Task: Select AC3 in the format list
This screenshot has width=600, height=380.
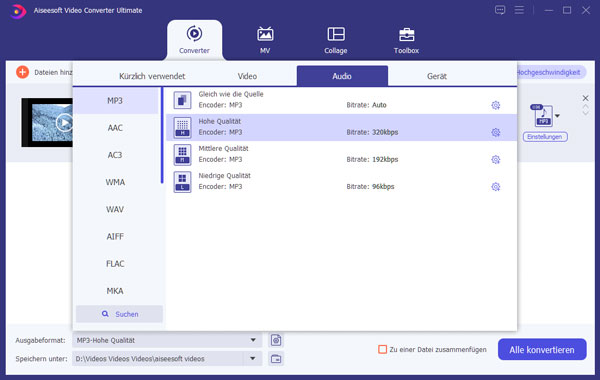Action: (115, 155)
